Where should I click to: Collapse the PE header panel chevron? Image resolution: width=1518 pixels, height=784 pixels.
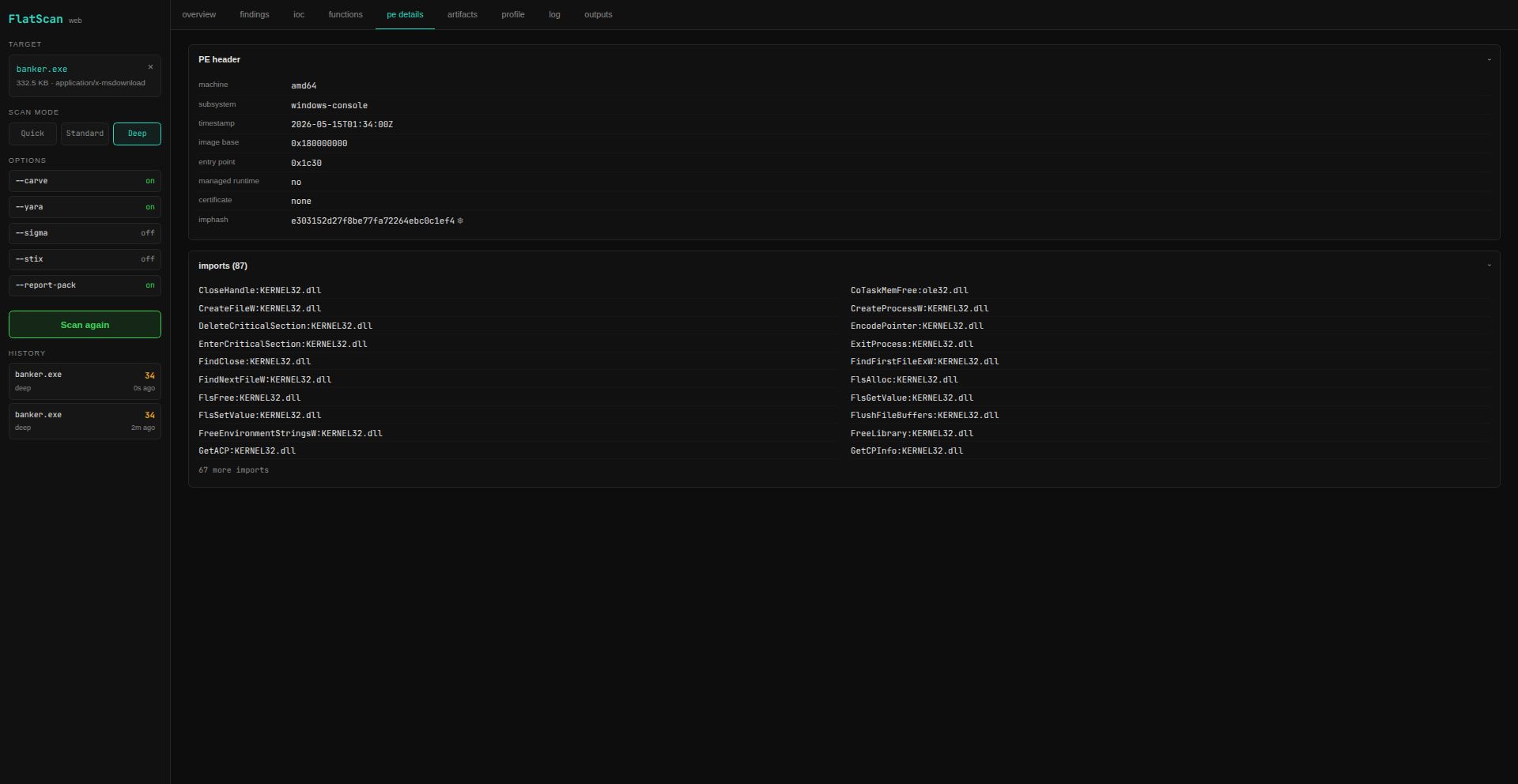(1489, 60)
